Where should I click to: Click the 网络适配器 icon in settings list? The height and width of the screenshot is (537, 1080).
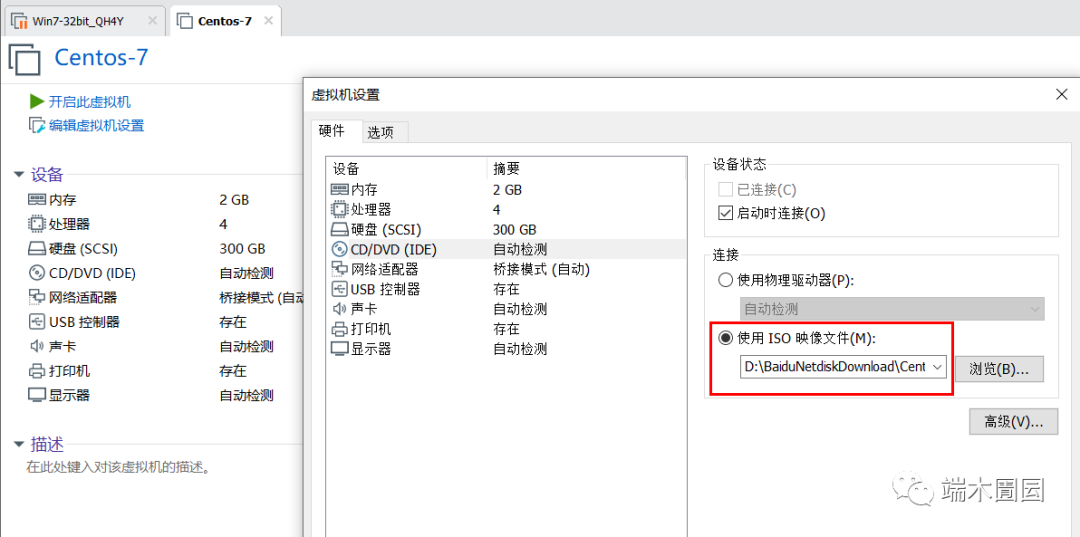[x=340, y=269]
